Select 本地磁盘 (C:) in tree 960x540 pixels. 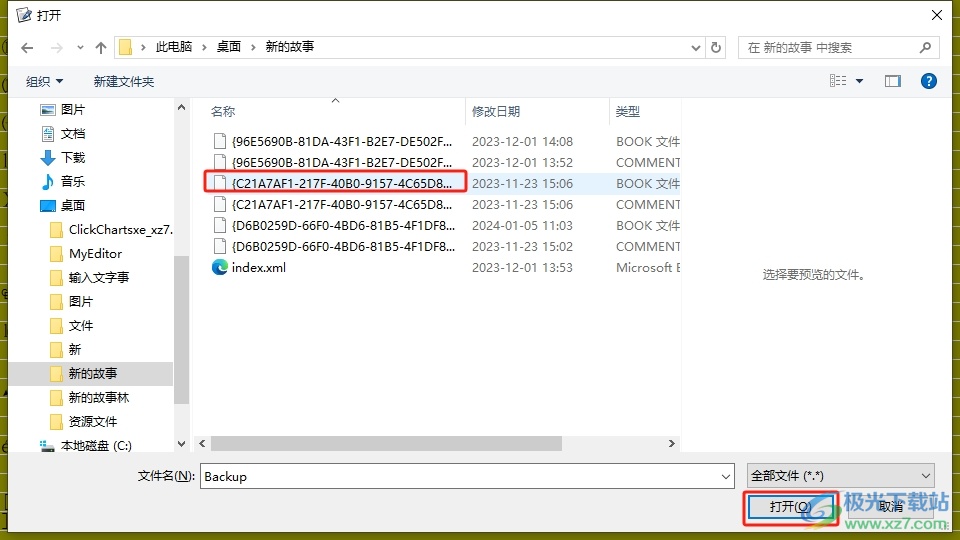(86, 445)
